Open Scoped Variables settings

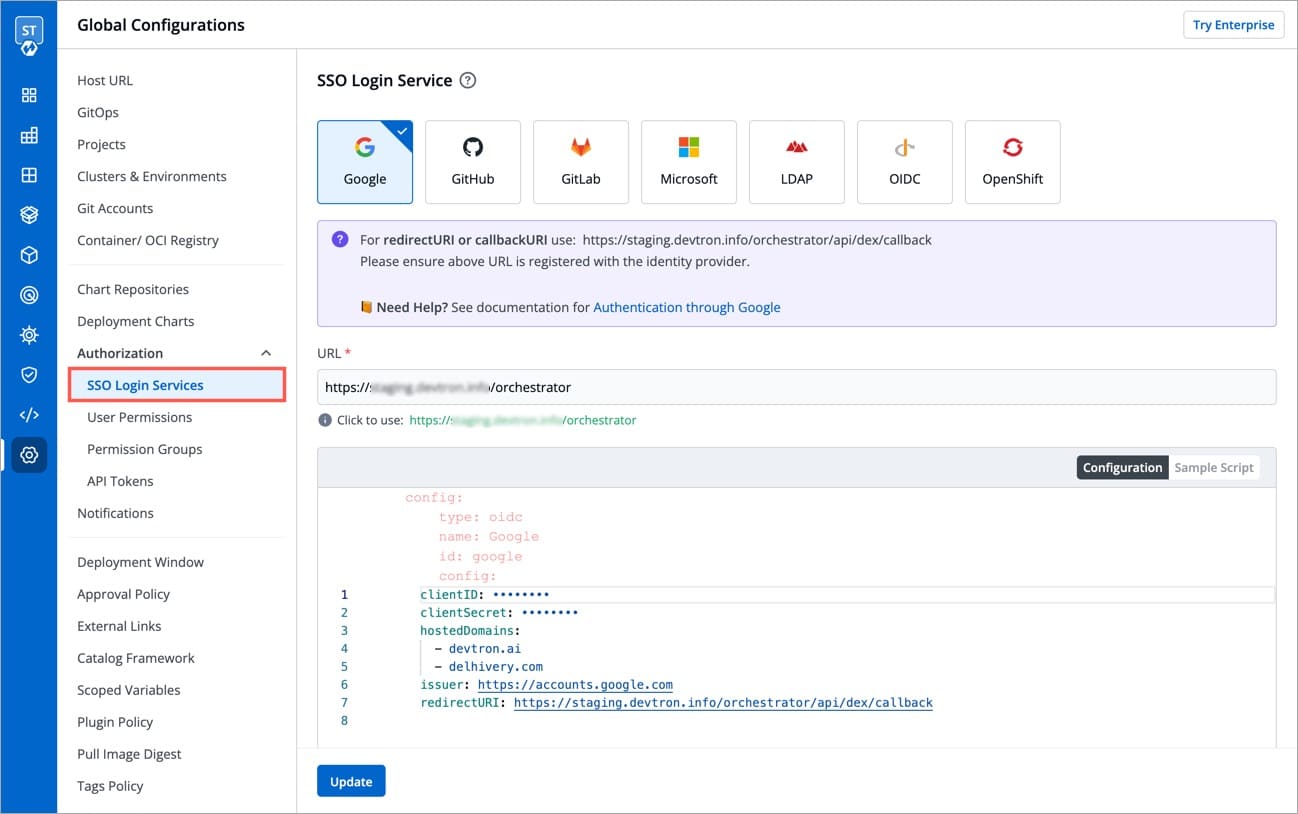129,690
